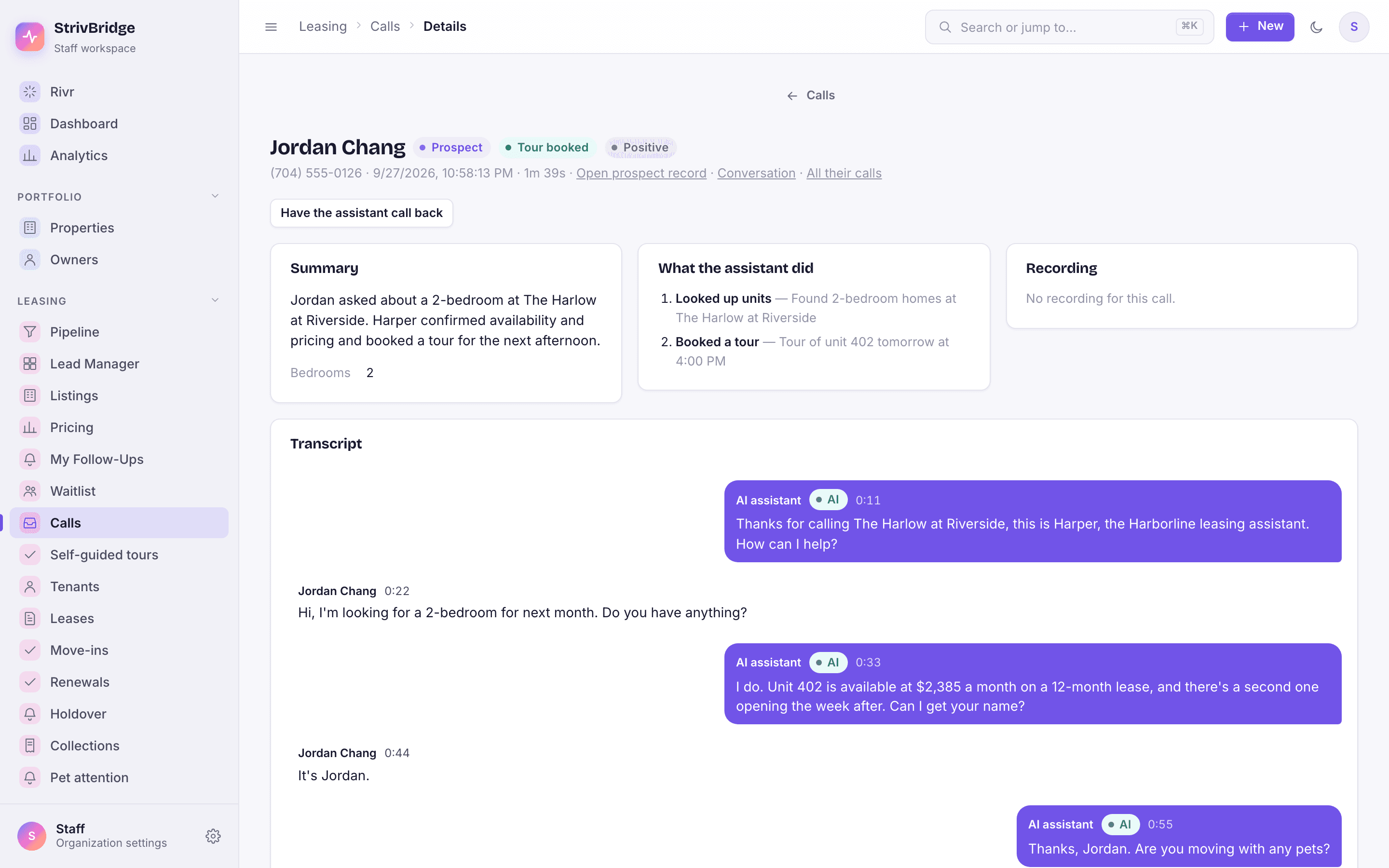This screenshot has height=868, width=1389.
Task: Collapse the Portfolio section chevron
Action: tap(215, 196)
